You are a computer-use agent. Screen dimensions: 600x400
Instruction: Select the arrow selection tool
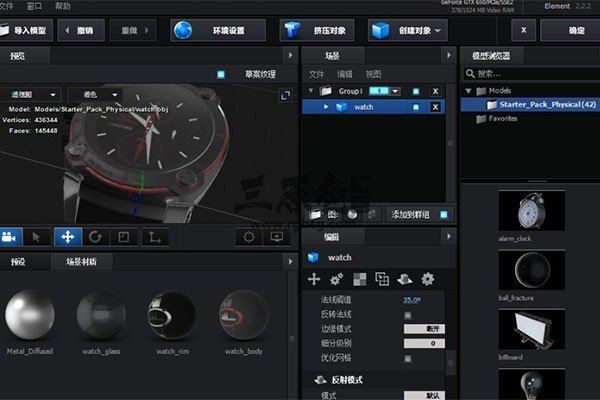point(37,237)
